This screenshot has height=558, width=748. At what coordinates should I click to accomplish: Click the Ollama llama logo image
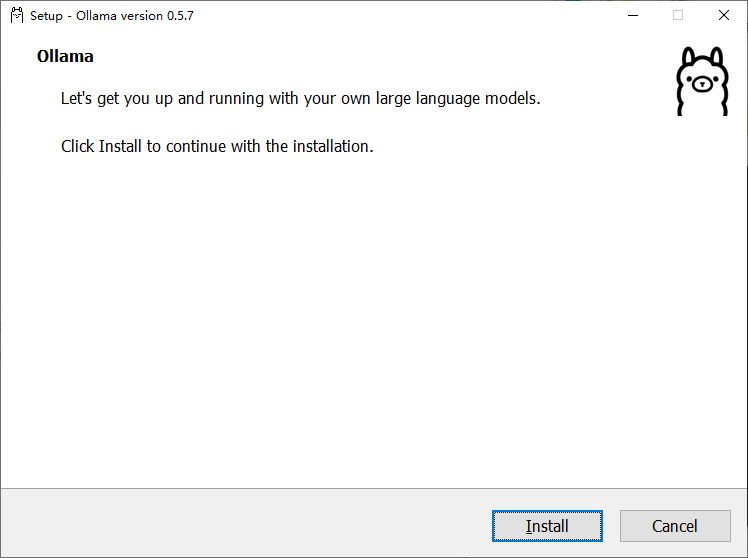(x=702, y=81)
